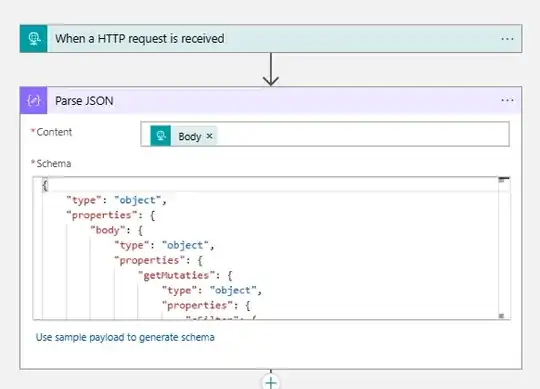Click the Body token's trigger icon
540x389 pixels.
click(160, 136)
